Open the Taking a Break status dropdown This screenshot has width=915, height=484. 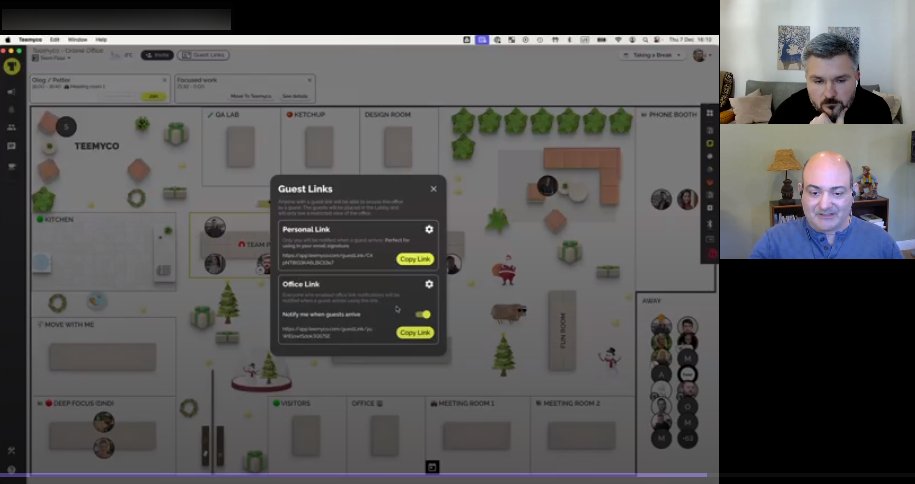click(x=652, y=55)
